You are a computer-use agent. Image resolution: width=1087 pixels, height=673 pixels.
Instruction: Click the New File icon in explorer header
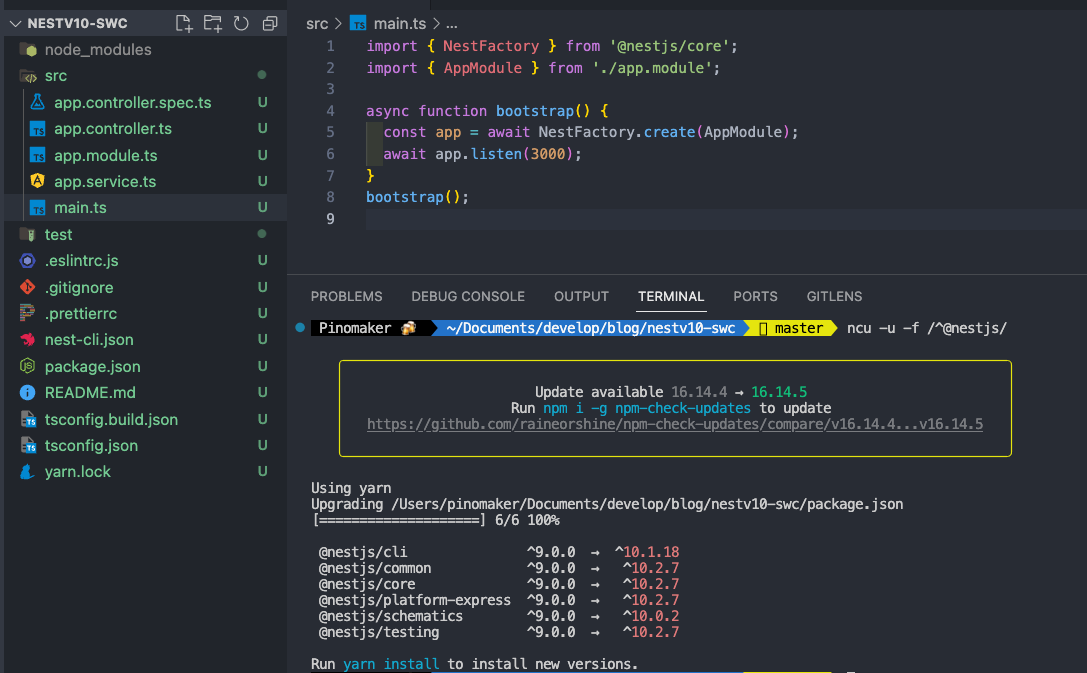coord(184,23)
